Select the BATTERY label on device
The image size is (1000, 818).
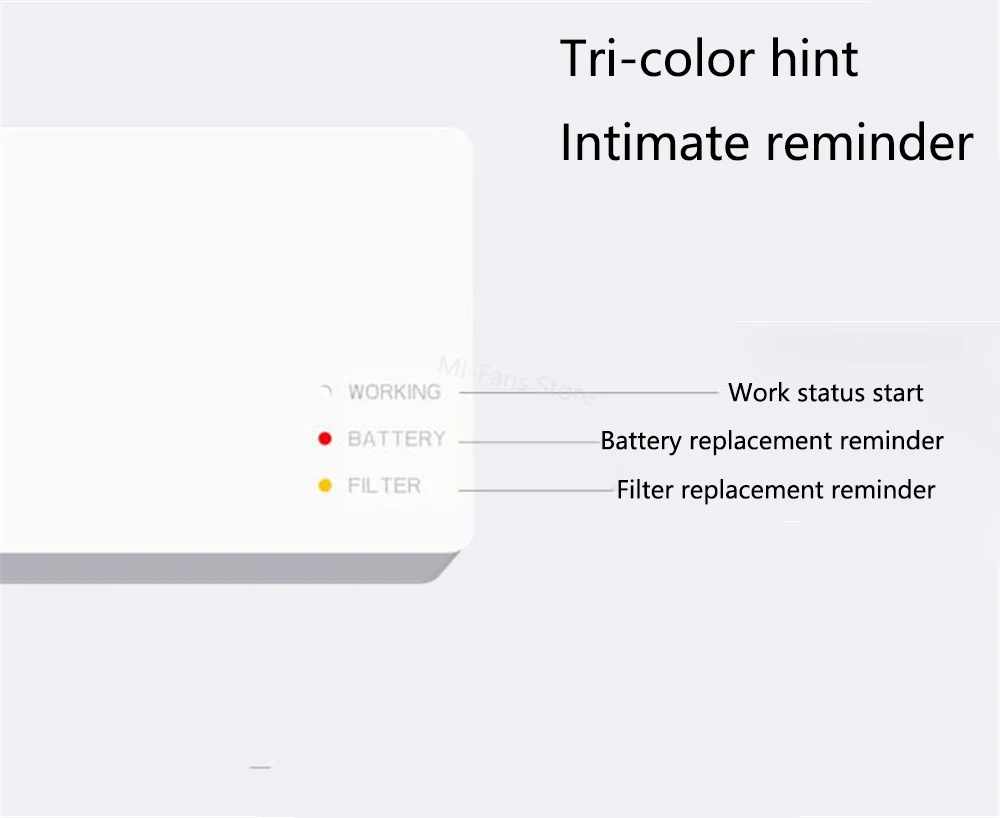point(397,439)
